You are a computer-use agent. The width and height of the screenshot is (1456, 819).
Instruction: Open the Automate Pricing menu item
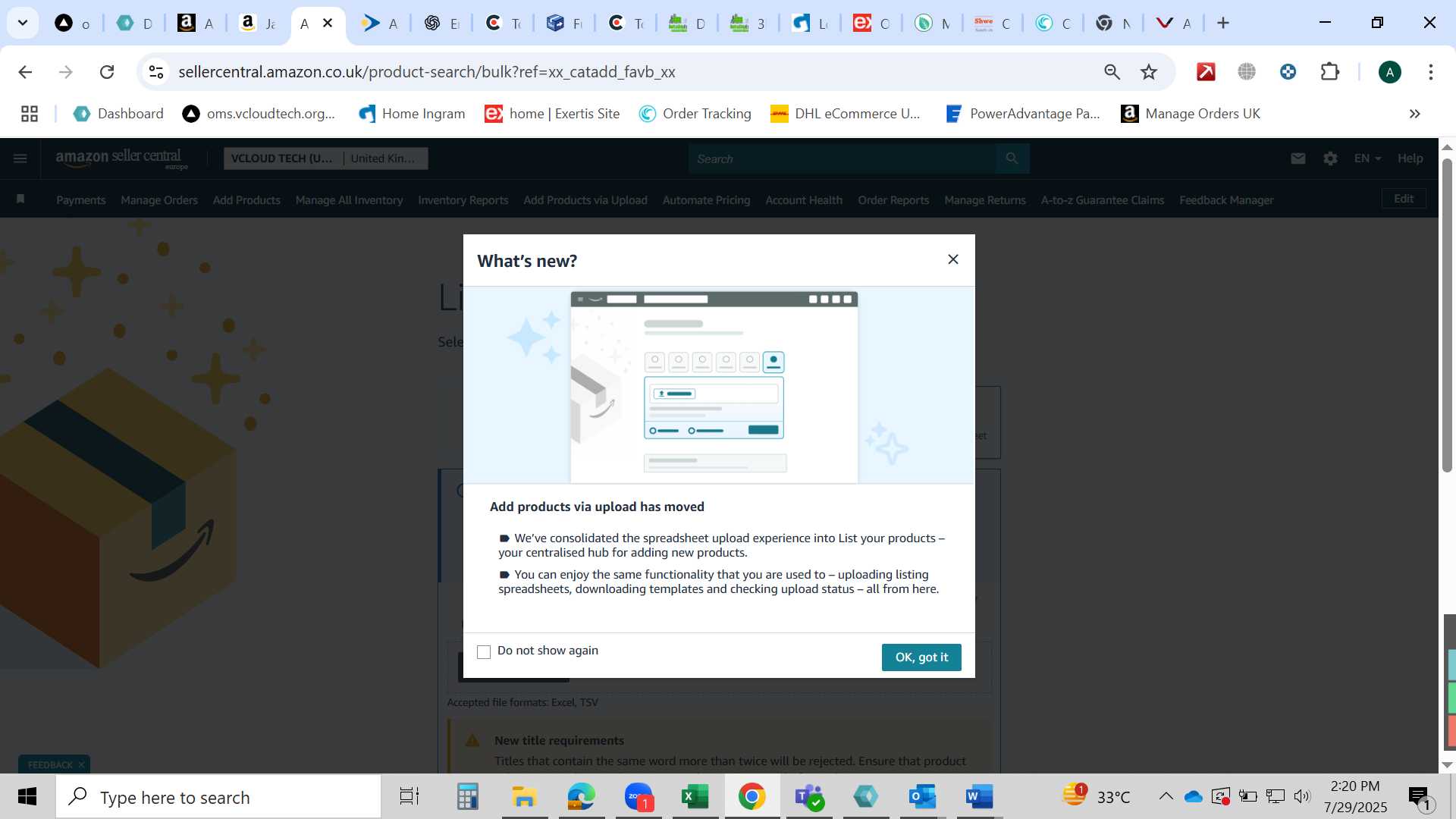click(x=706, y=200)
